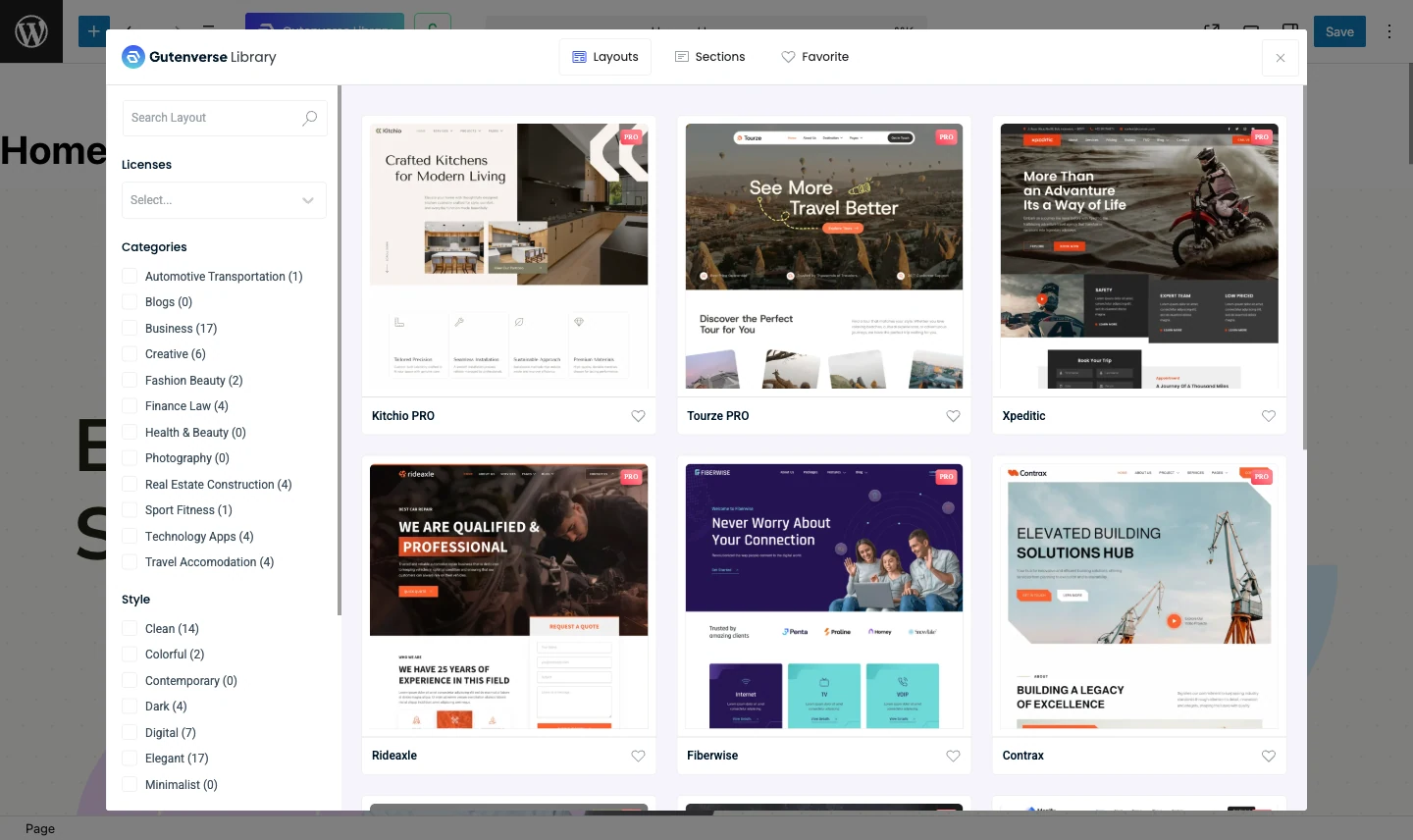The height and width of the screenshot is (840, 1413).
Task: Close the Gutenverse Library dialog
Action: [1280, 58]
